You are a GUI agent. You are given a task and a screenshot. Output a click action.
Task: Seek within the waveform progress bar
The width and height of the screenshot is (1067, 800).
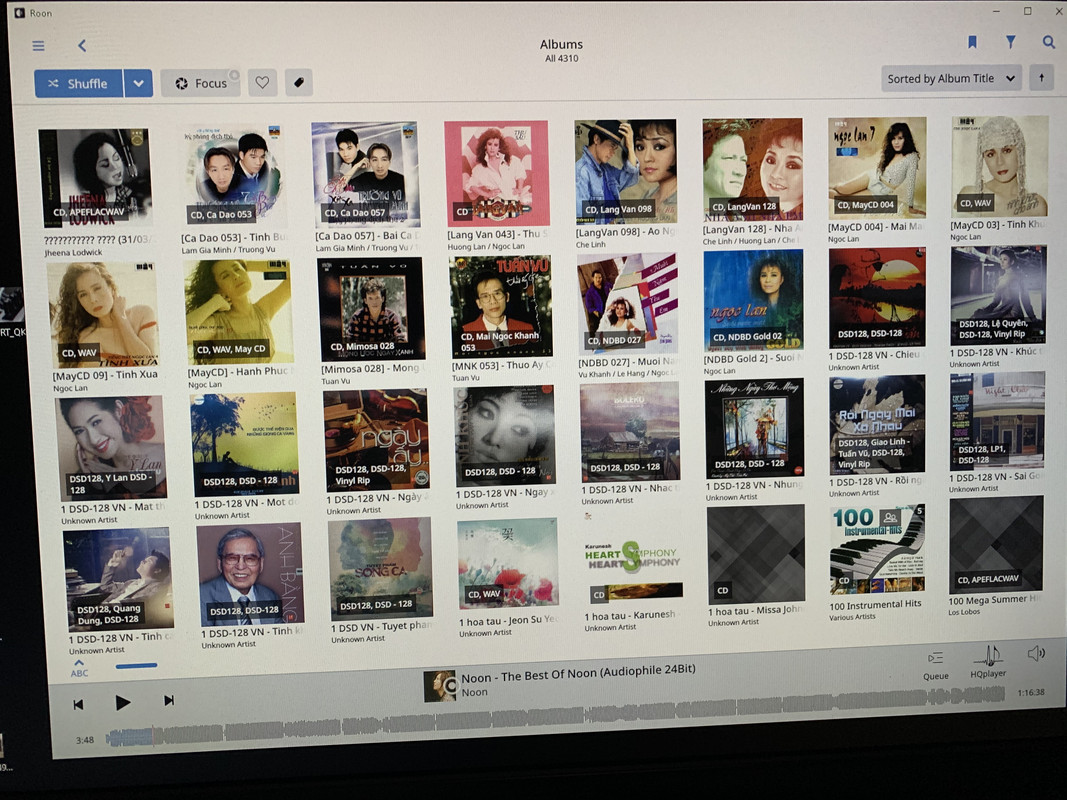coord(555,716)
